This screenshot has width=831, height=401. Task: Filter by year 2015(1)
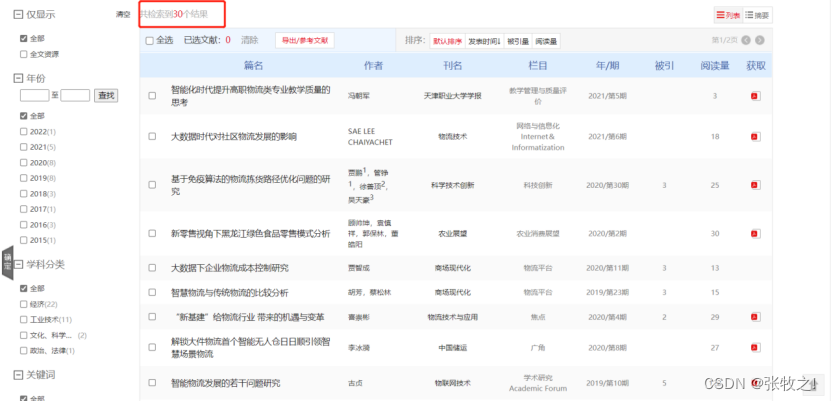pos(23,240)
